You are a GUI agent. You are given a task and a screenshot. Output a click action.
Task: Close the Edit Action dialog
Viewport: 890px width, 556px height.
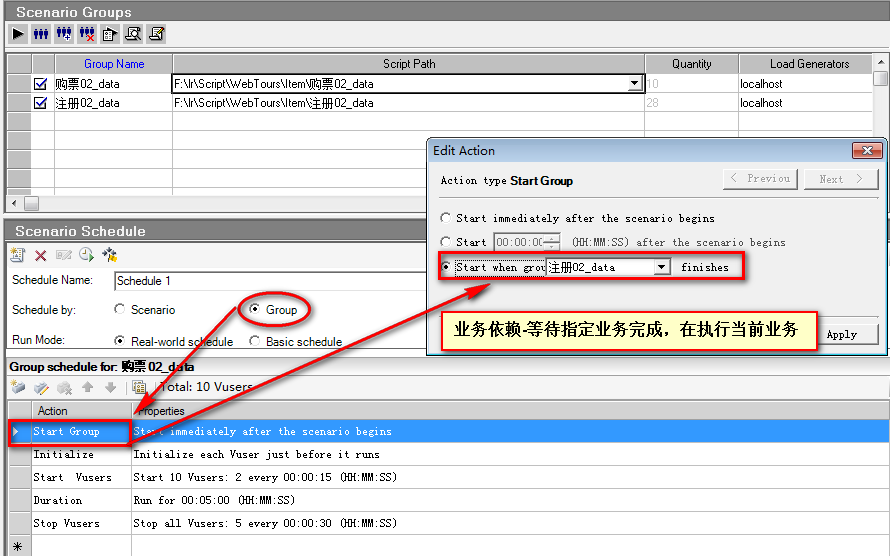867,150
